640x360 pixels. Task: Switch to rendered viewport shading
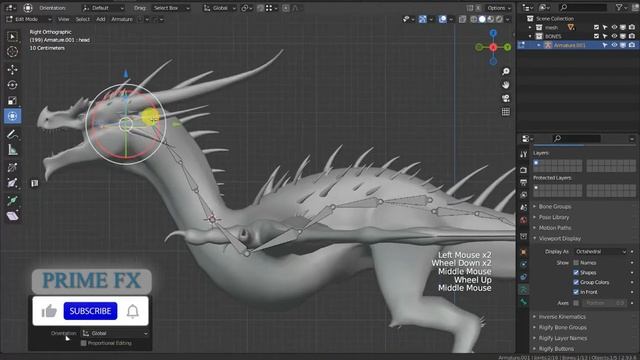[x=499, y=19]
